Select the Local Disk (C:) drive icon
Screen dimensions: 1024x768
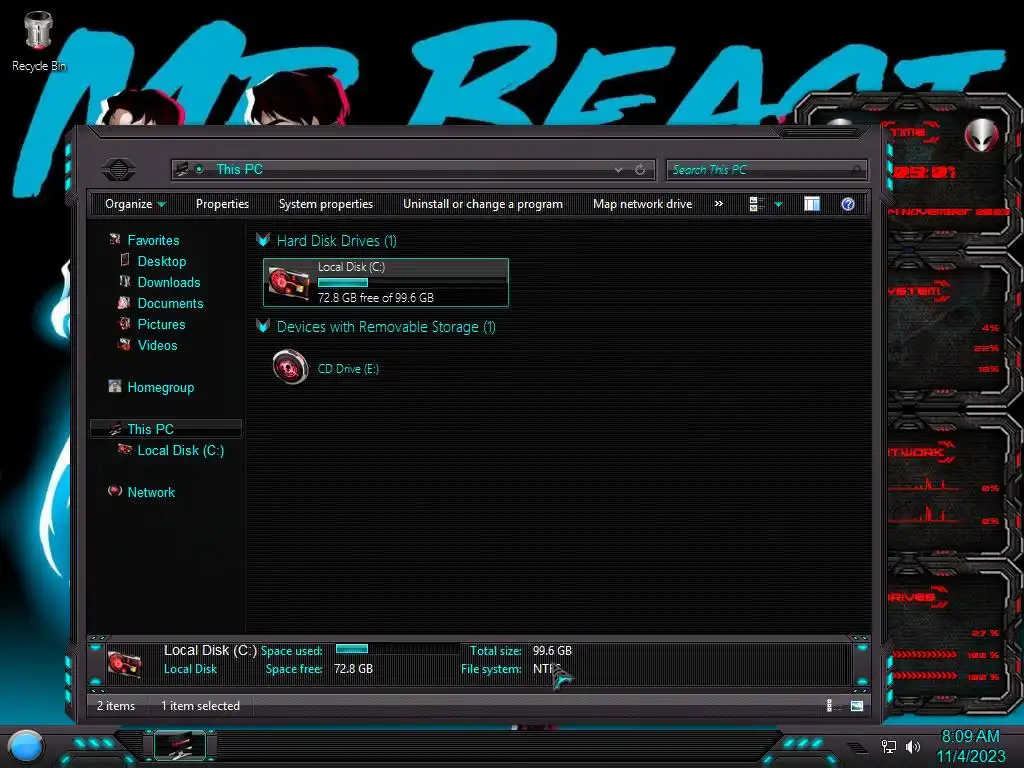(x=289, y=283)
